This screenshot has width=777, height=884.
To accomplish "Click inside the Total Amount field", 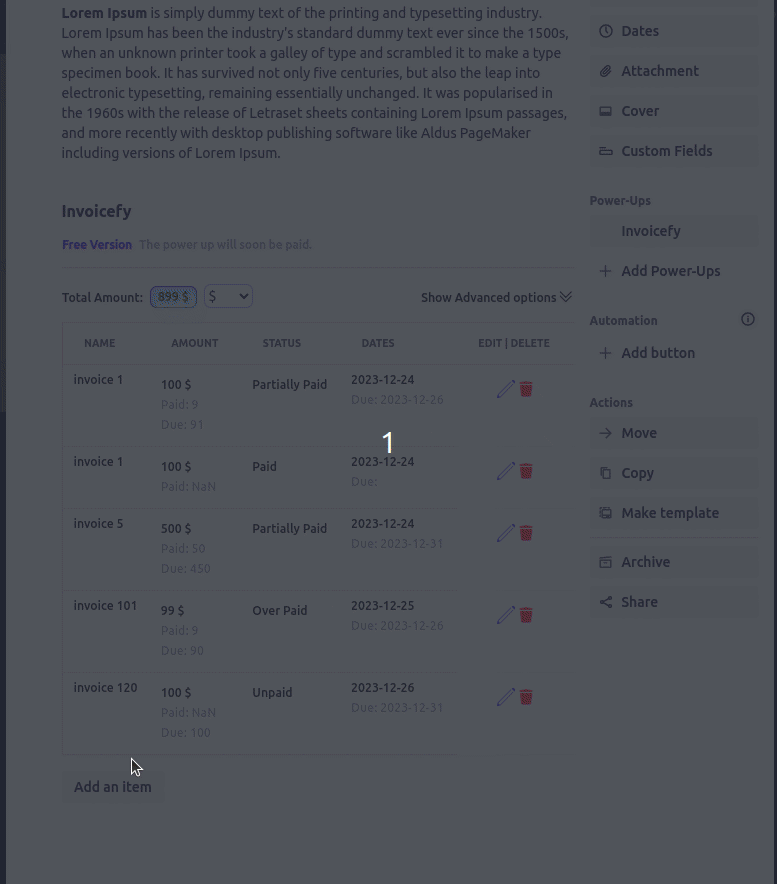I will click(x=173, y=296).
